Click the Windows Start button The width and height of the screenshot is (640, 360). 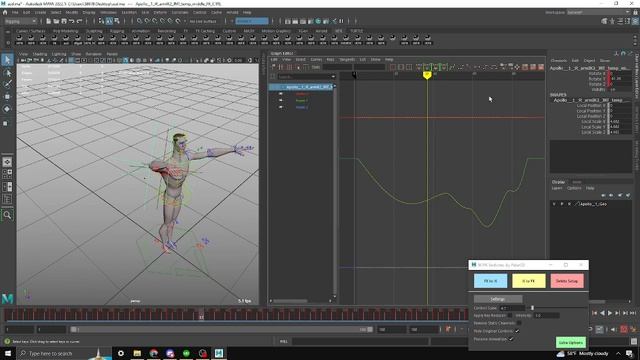(8, 353)
